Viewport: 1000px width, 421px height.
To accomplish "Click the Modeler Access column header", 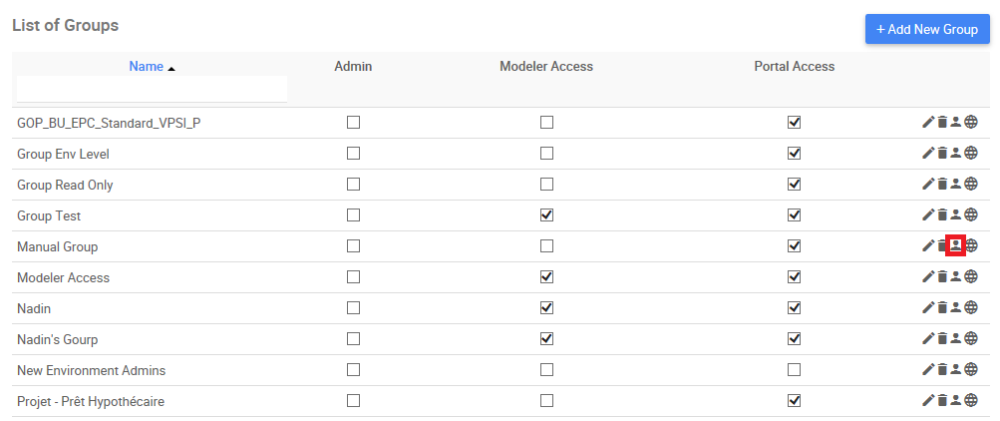I will pyautogui.click(x=546, y=67).
